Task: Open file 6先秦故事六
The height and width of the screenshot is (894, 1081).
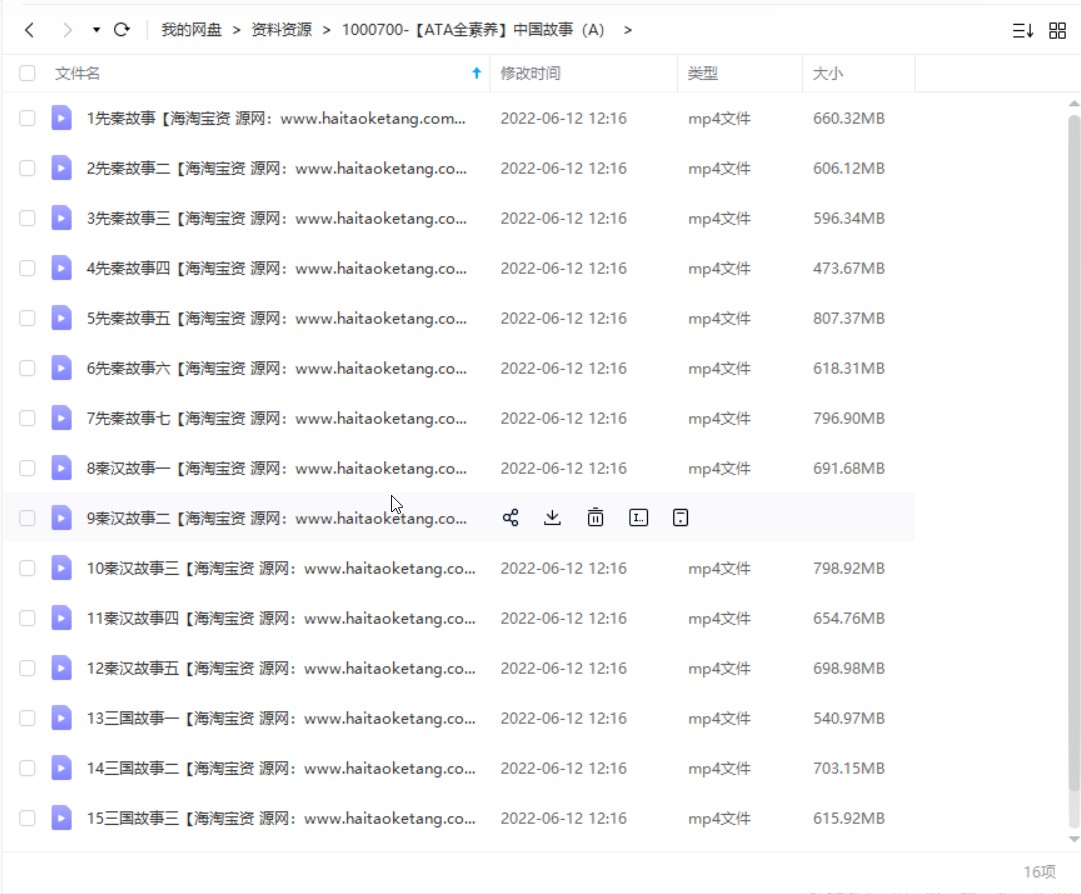Action: (276, 368)
